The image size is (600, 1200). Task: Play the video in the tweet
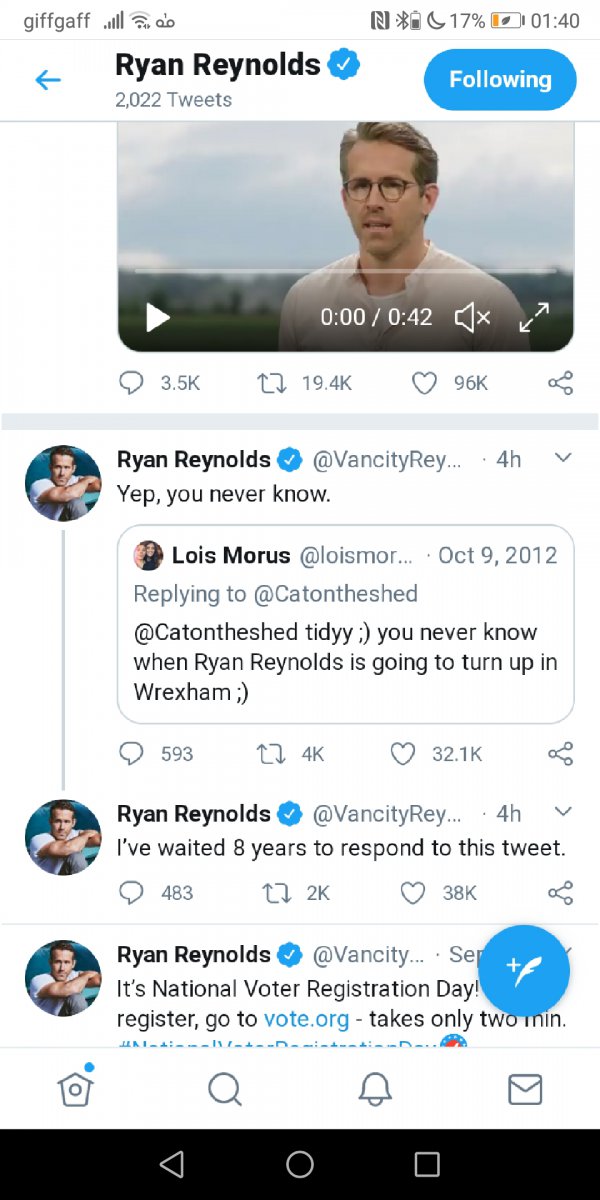pos(158,317)
